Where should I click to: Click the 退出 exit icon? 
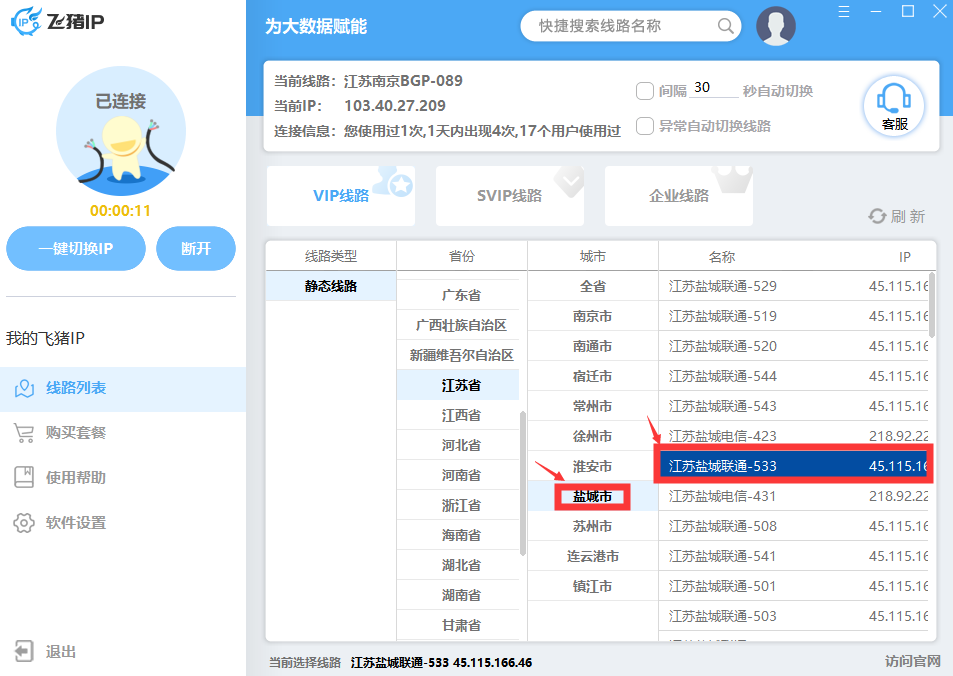[24, 651]
